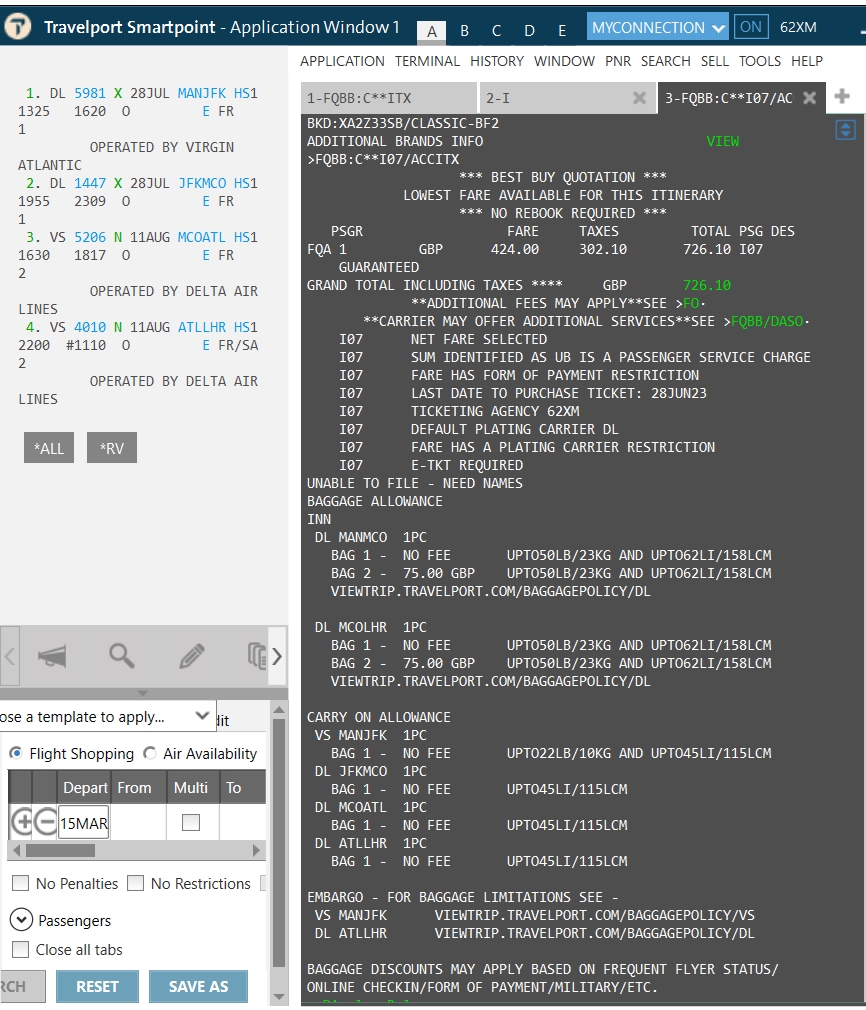Open the TERMINAL menu
This screenshot has width=866, height=1010.
pos(427,61)
